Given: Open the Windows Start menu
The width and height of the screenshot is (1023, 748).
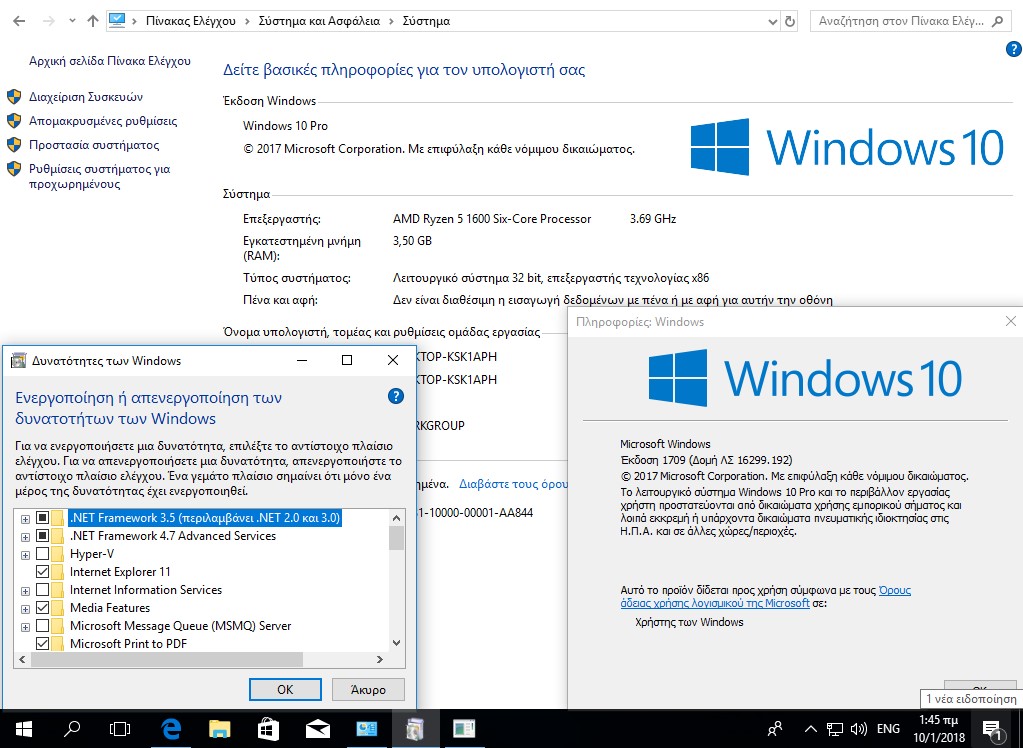Looking at the screenshot, I should tap(23, 728).
